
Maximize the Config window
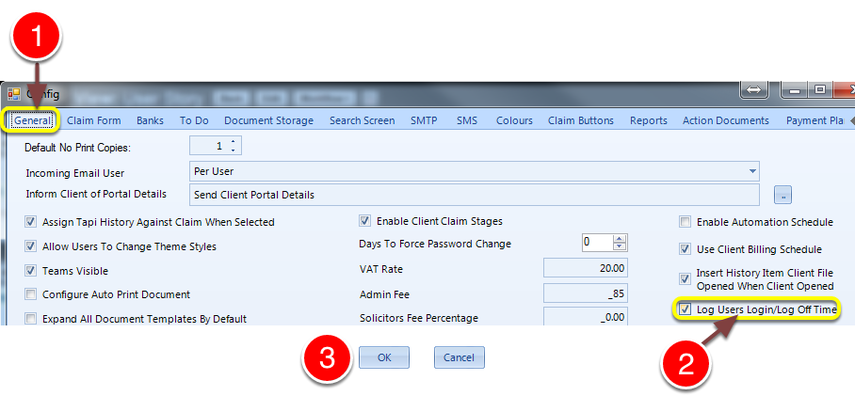coord(820,90)
